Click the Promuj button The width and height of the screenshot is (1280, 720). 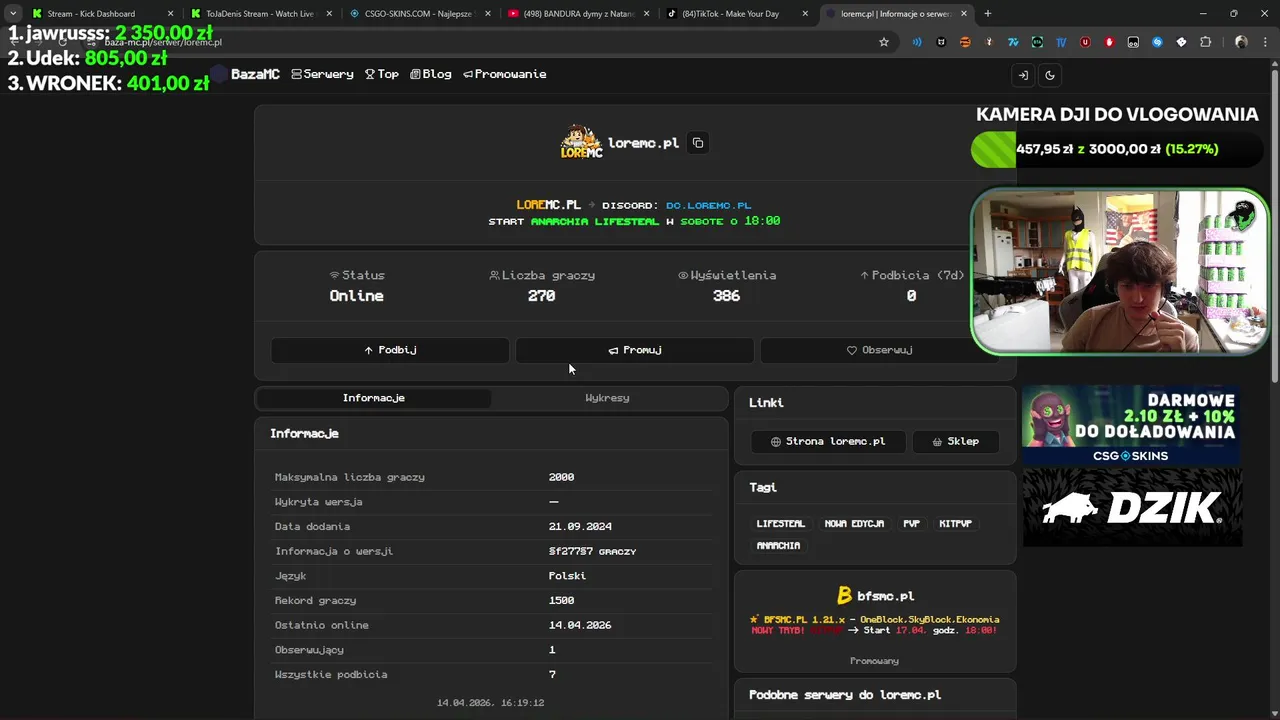point(635,350)
